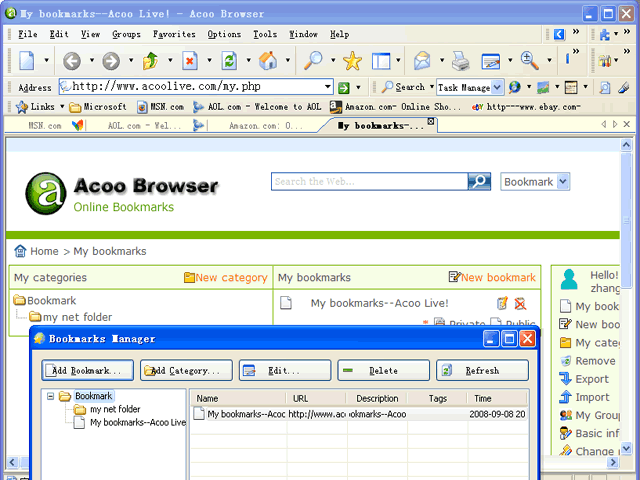This screenshot has width=640, height=480.
Task: Toggle the sidebar panel layout icon
Action: pyautogui.click(x=381, y=61)
